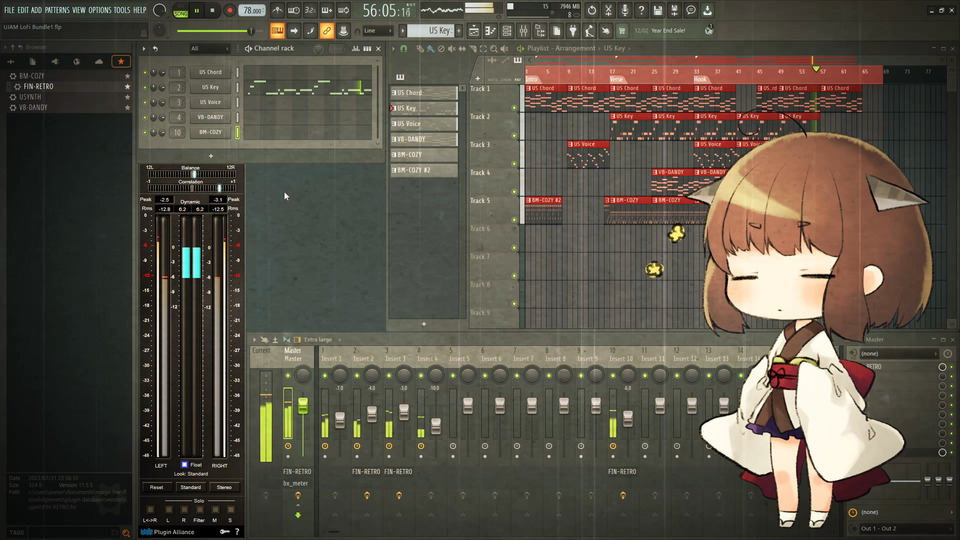This screenshot has height=540, width=960.
Task: Toggle the overdub/blend recording icon
Action: tap(326, 10)
